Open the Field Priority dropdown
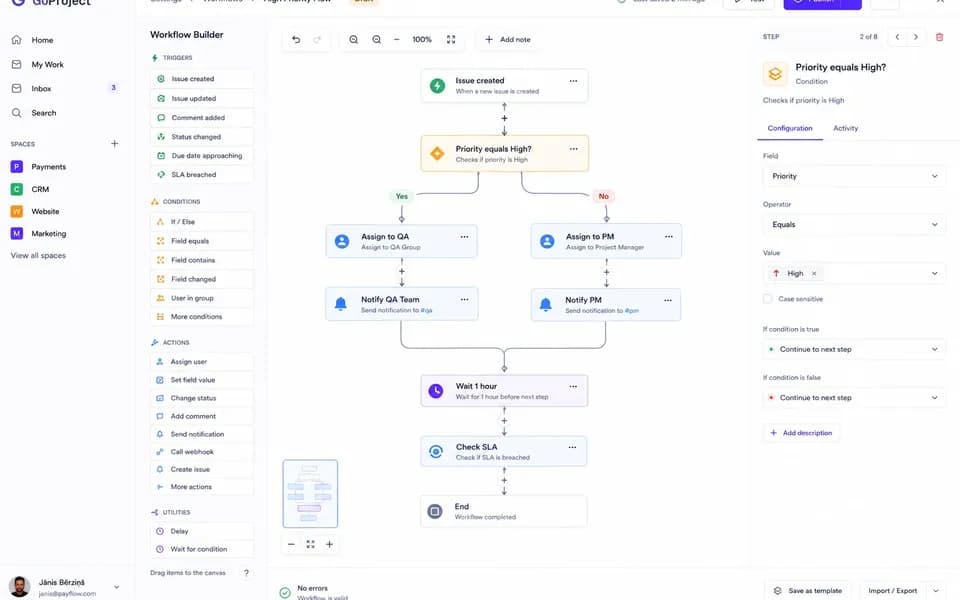Screen dimensions: 960x600 [x=853, y=176]
